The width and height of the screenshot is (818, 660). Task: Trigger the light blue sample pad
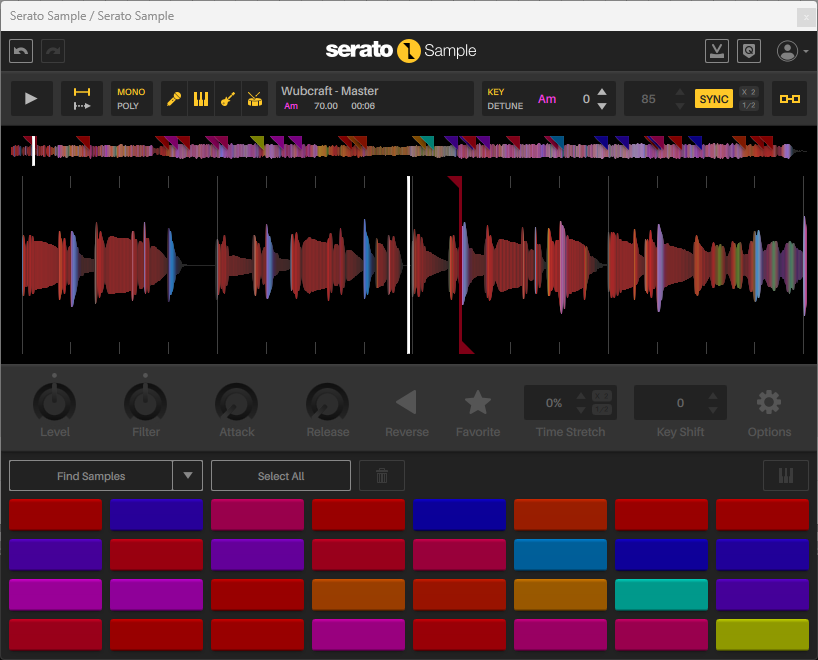click(x=560, y=555)
